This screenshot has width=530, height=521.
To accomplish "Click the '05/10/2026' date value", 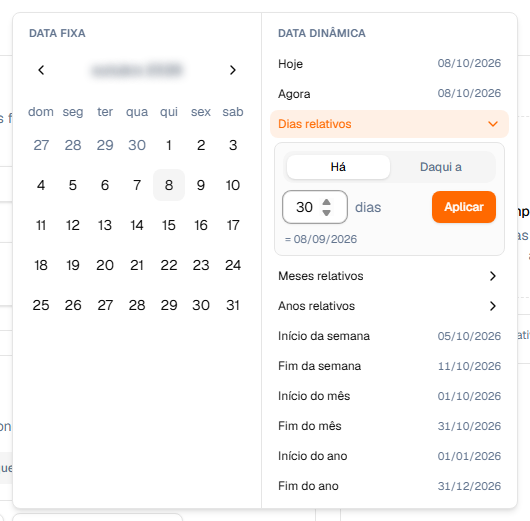I will 469,336.
